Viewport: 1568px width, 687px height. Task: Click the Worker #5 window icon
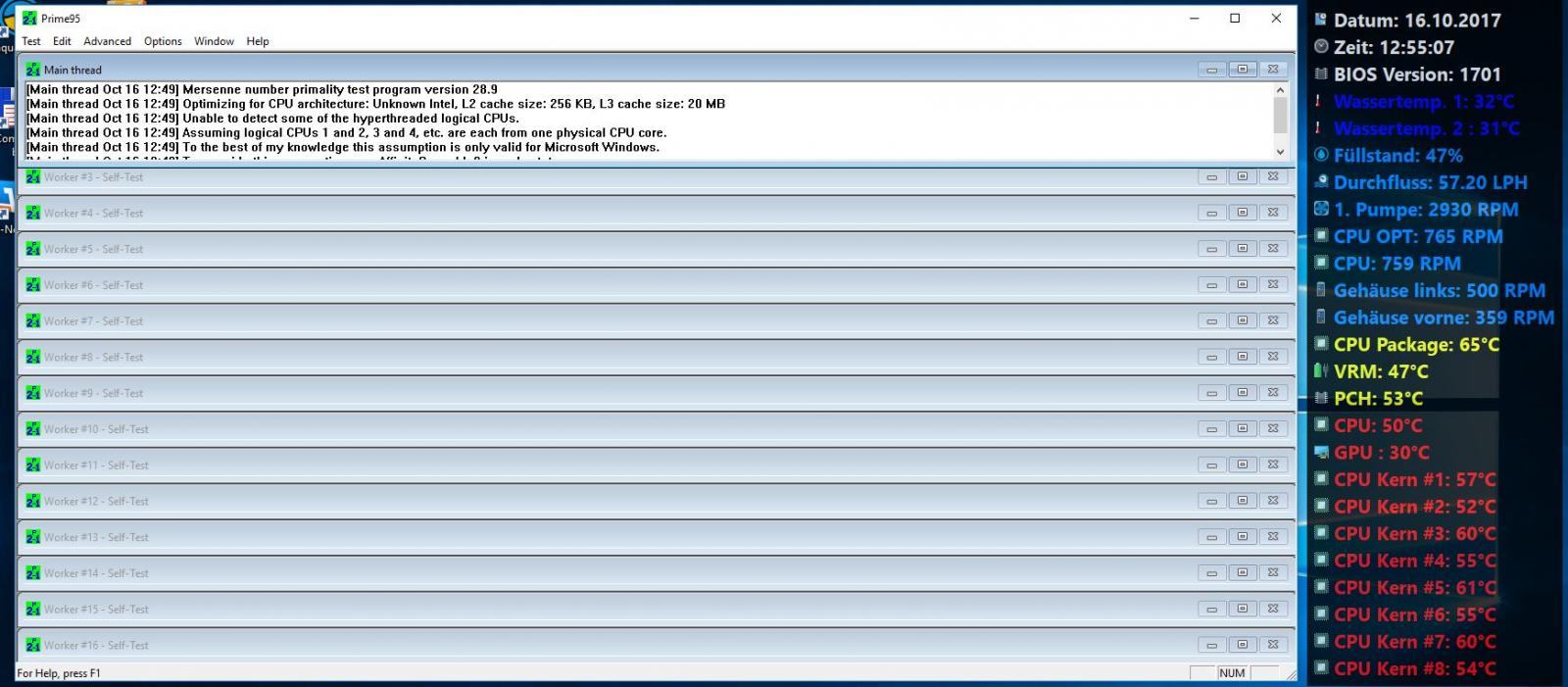click(x=33, y=249)
